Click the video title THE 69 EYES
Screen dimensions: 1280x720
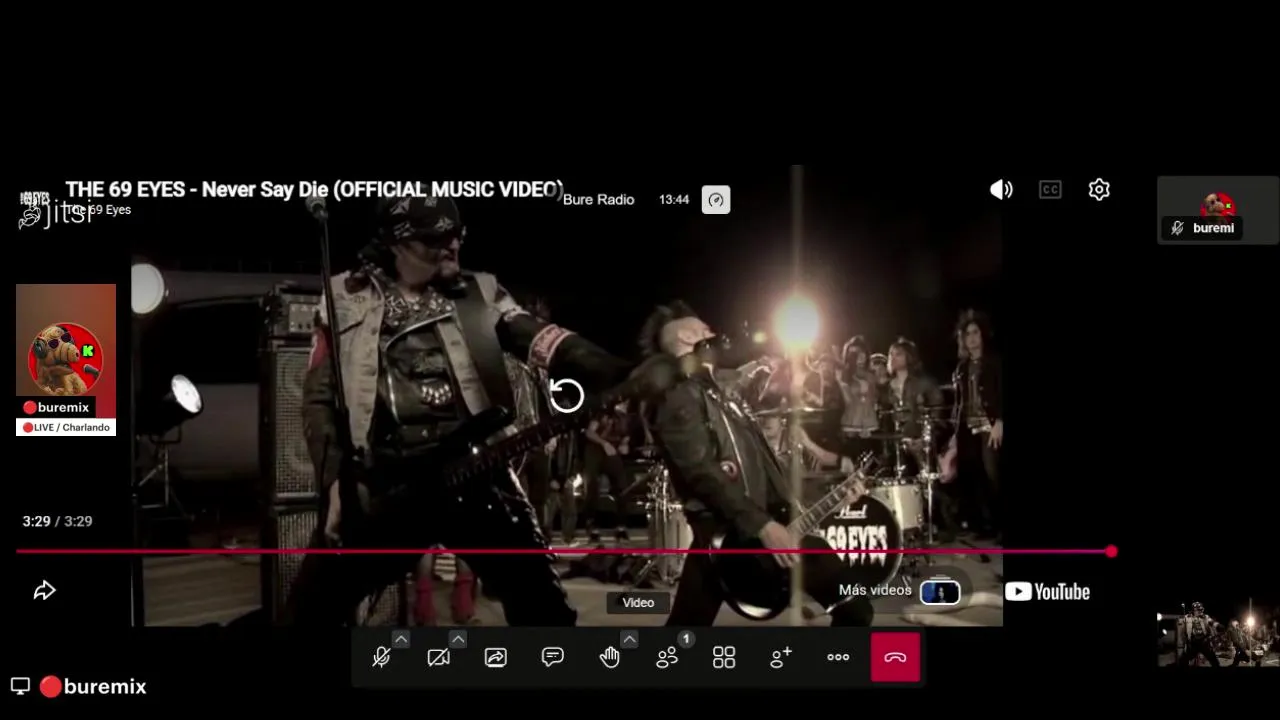coord(315,190)
